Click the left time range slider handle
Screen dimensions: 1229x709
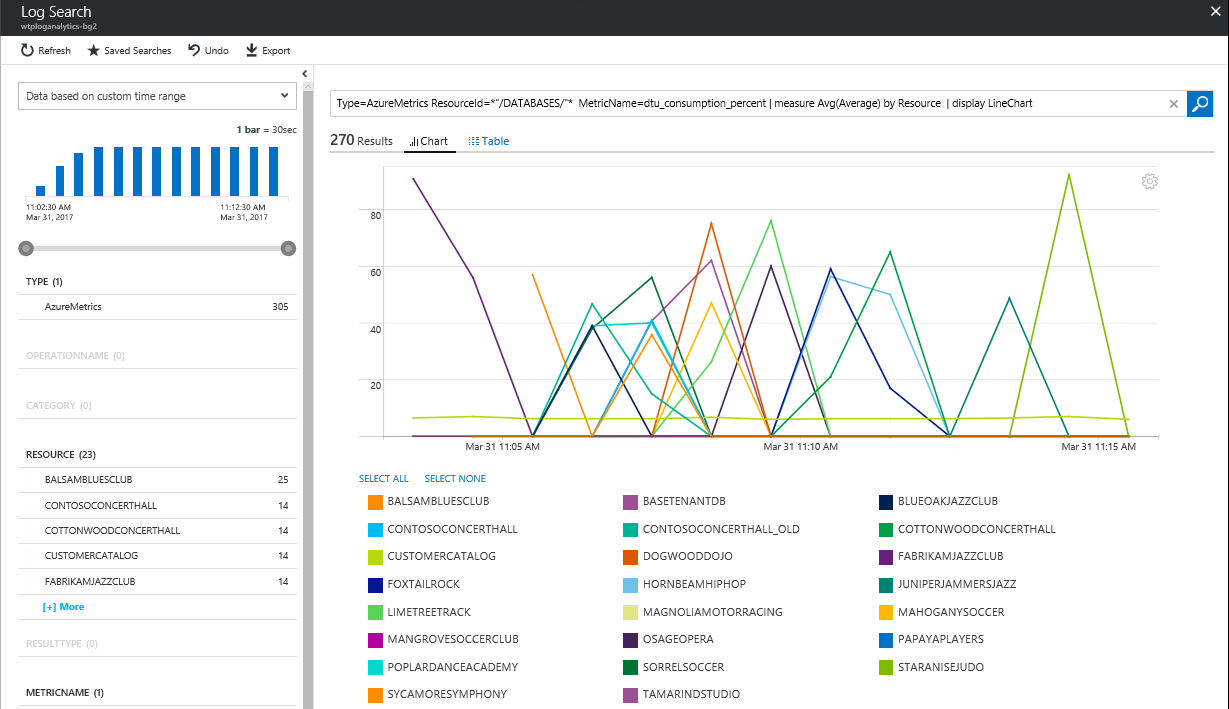tap(26, 248)
